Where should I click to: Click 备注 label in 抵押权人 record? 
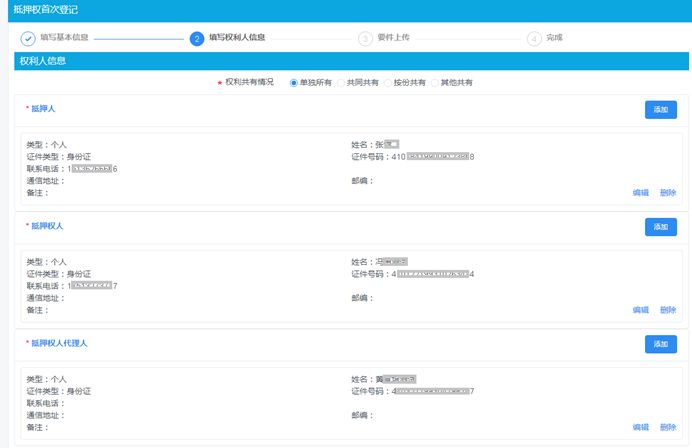(x=38, y=310)
